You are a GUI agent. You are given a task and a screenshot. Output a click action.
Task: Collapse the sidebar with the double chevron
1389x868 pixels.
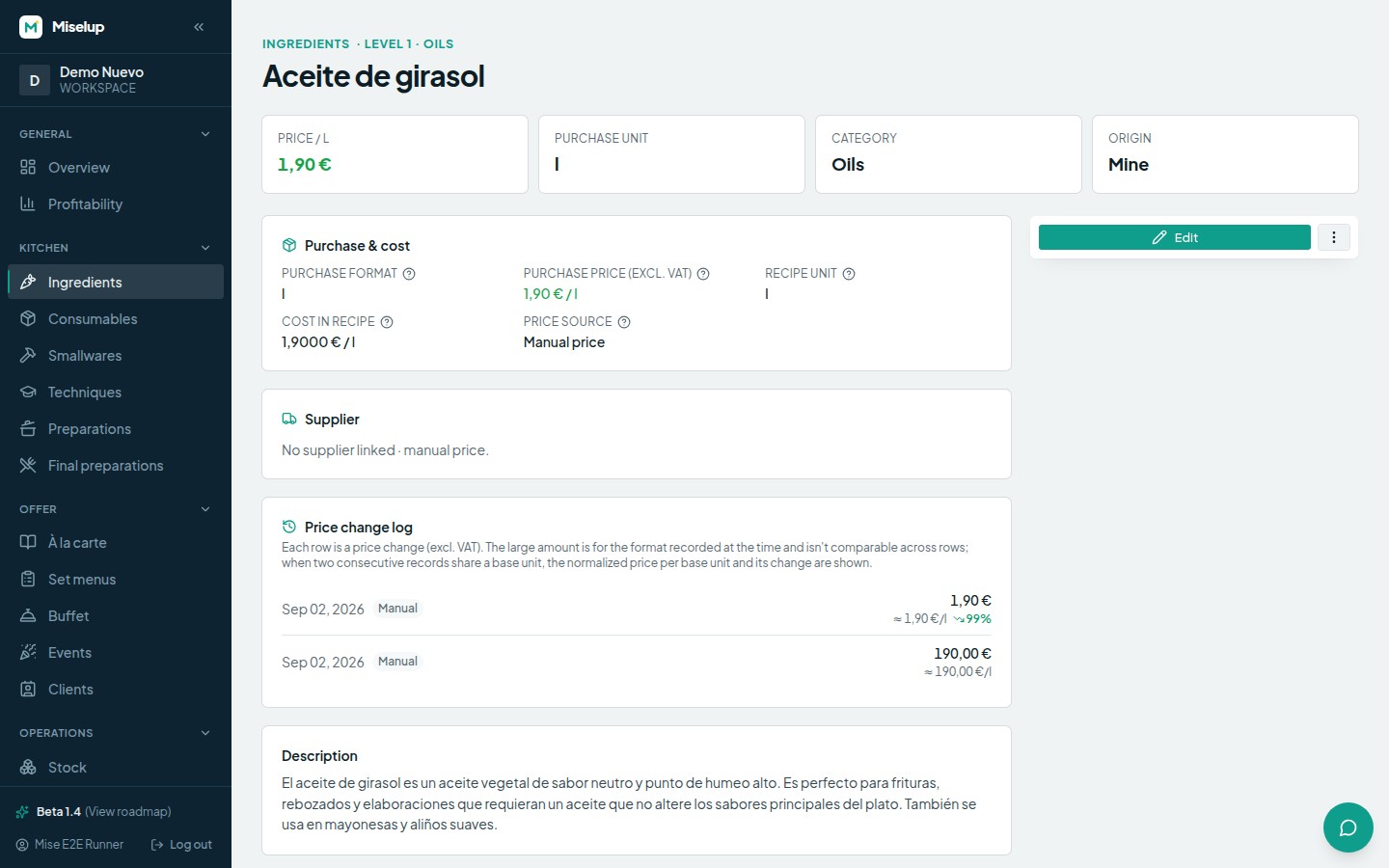click(x=199, y=27)
